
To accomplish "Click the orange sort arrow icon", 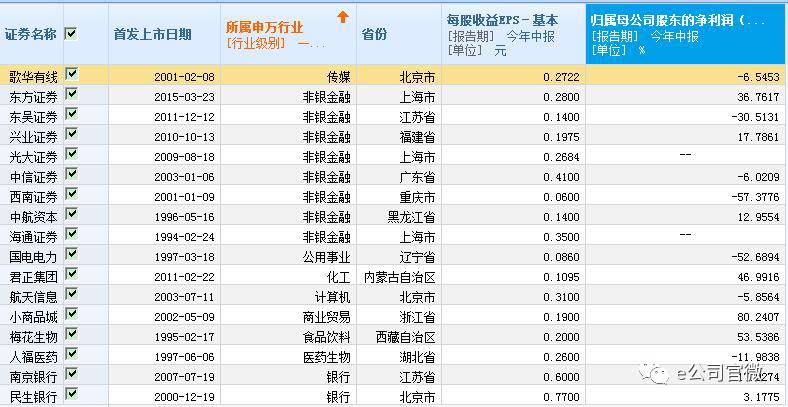I will (343, 17).
